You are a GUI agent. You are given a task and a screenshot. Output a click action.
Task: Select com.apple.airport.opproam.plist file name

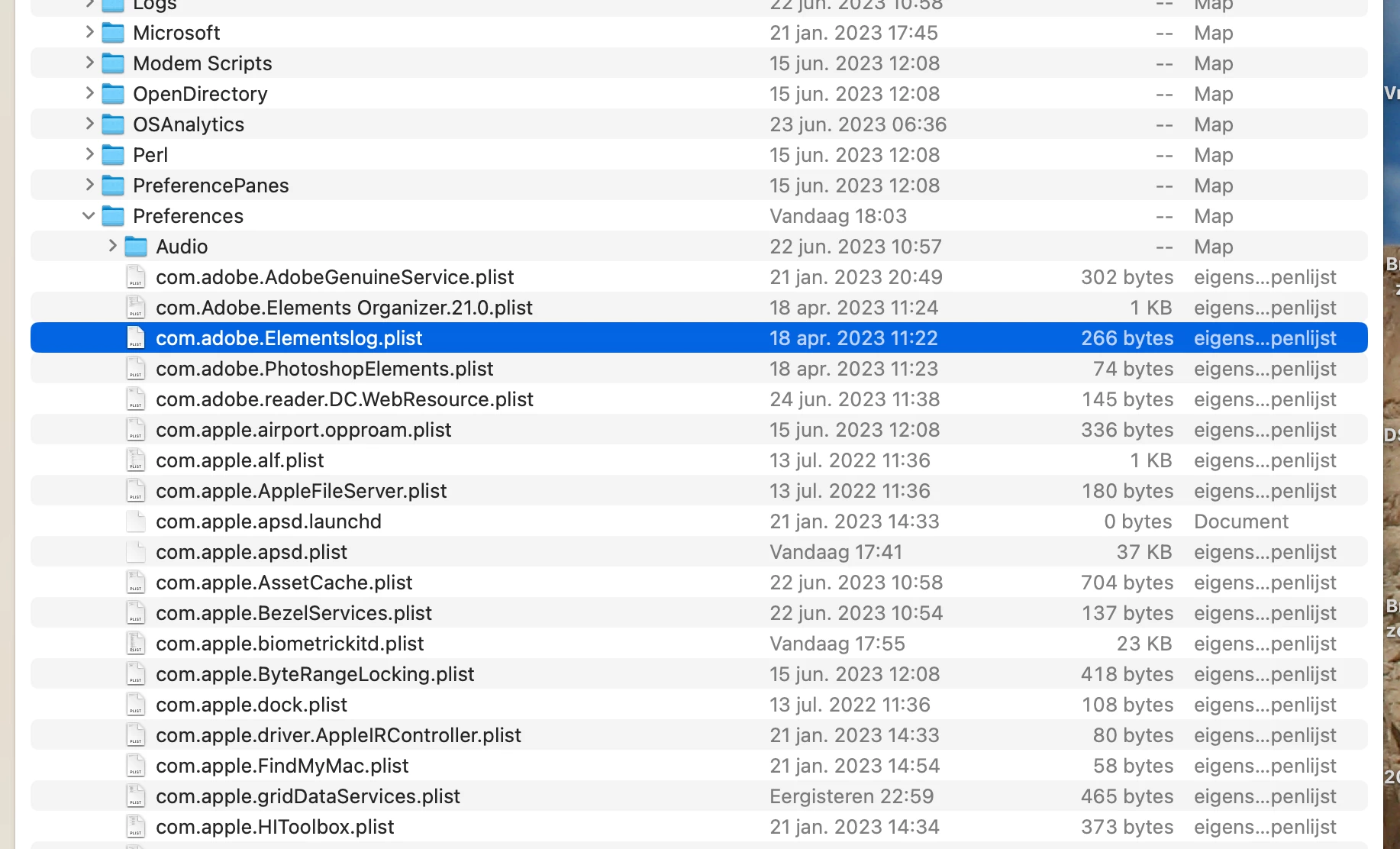pos(304,430)
